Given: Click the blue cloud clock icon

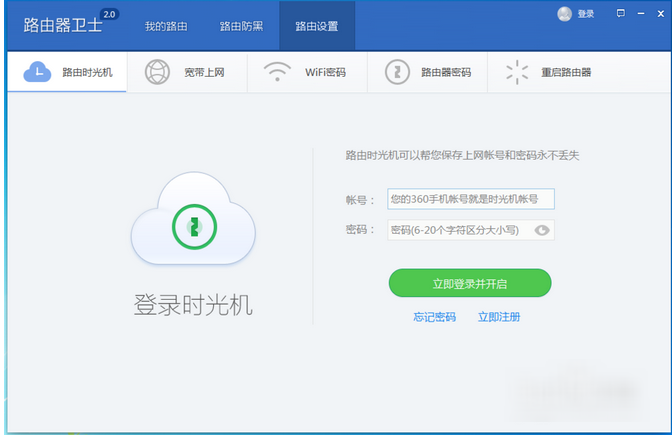Looking at the screenshot, I should click(37, 72).
